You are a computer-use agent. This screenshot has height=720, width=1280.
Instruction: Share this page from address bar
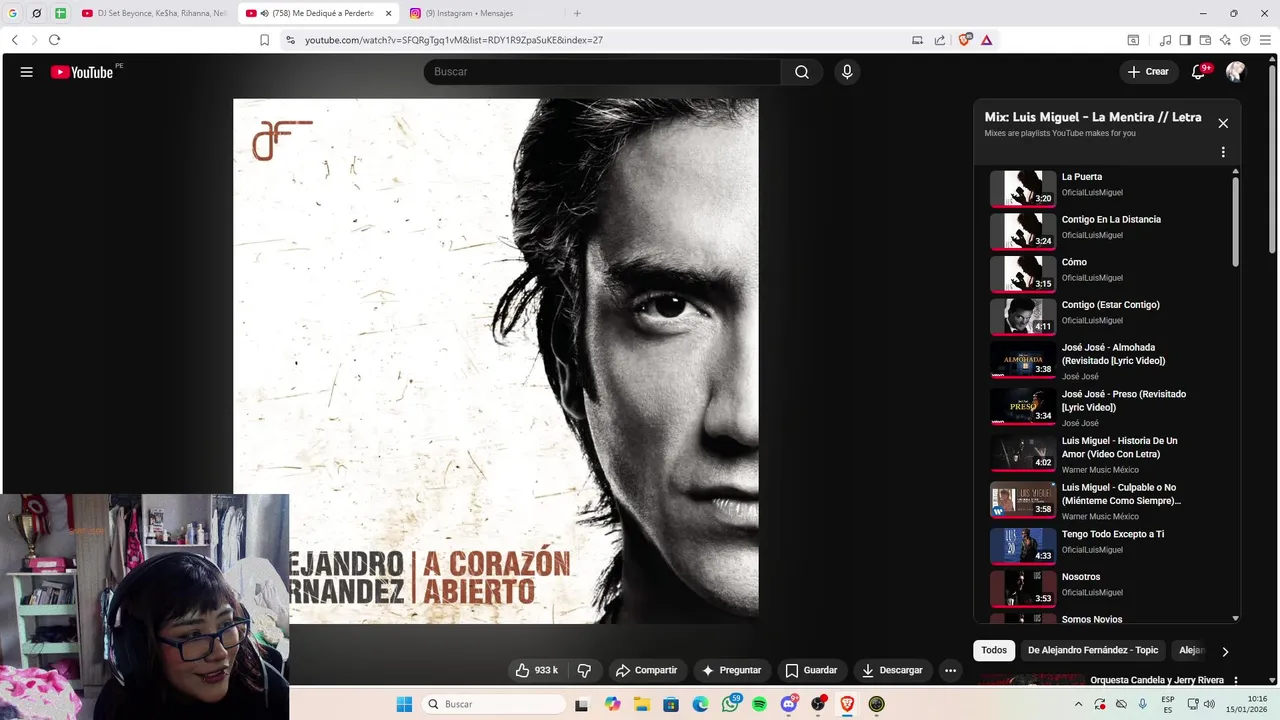[x=940, y=40]
